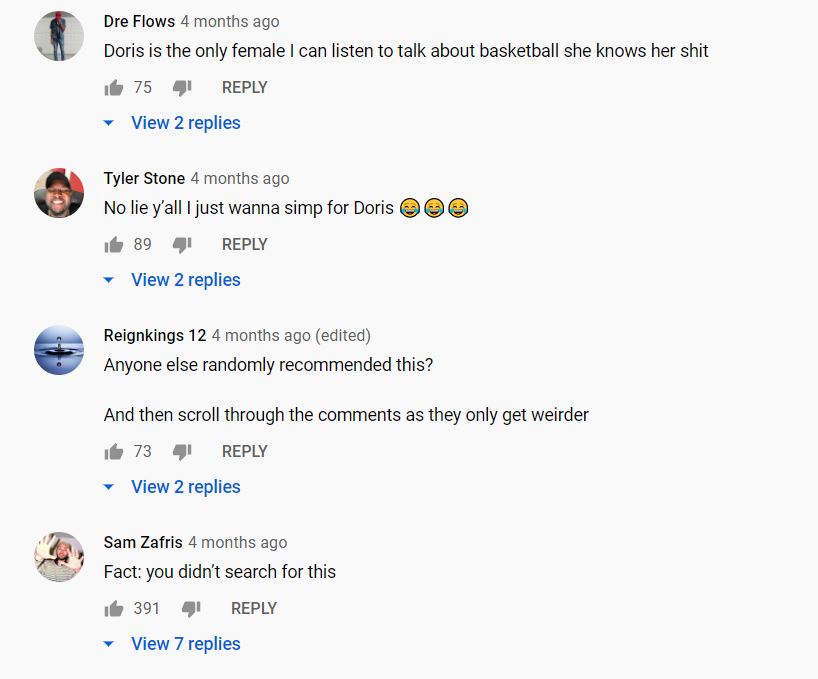This screenshot has height=679, width=818.
Task: Open Reignkings 12's profile avatar
Action: coord(59,350)
